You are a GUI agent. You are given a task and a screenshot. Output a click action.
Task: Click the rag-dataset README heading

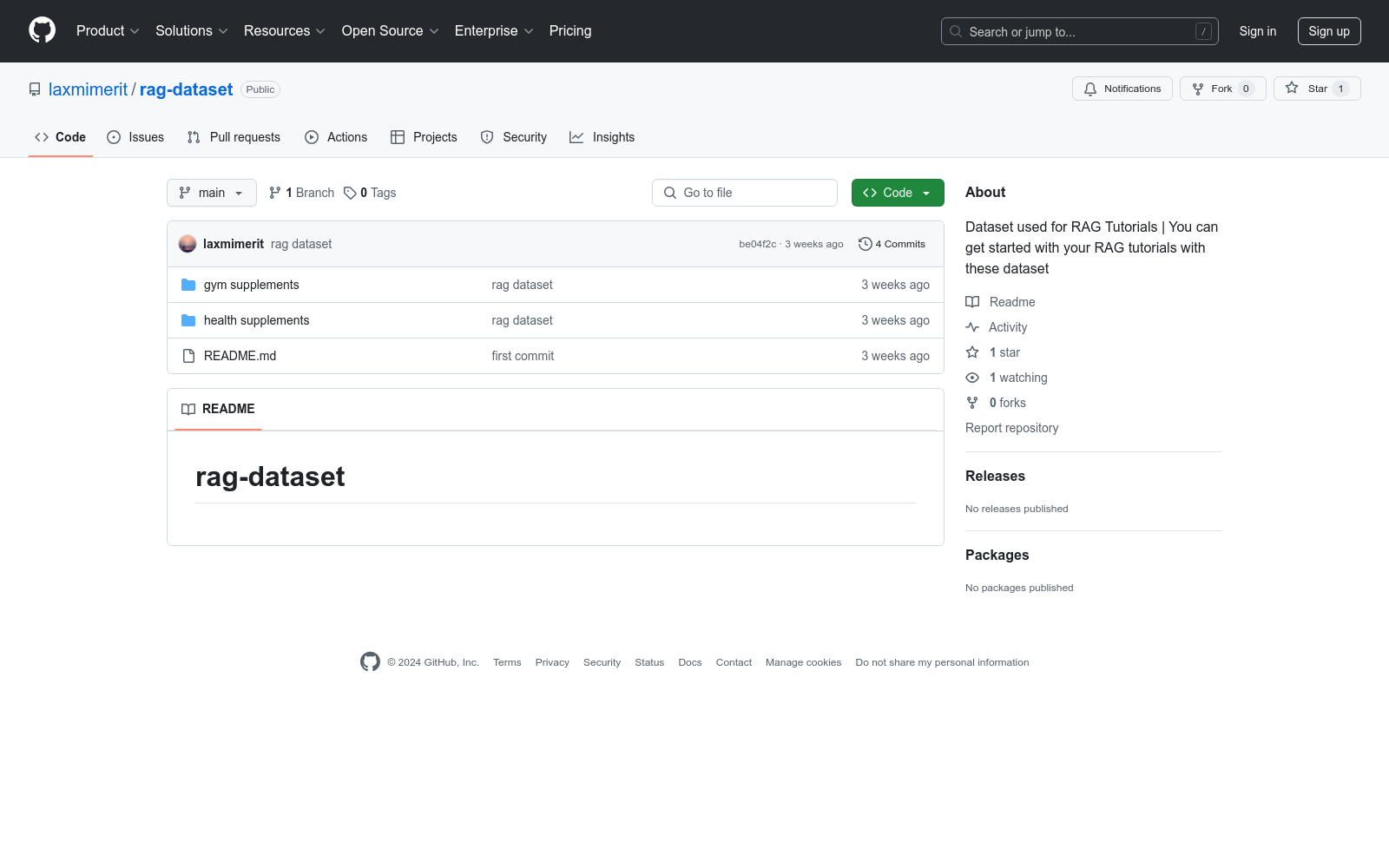point(270,477)
